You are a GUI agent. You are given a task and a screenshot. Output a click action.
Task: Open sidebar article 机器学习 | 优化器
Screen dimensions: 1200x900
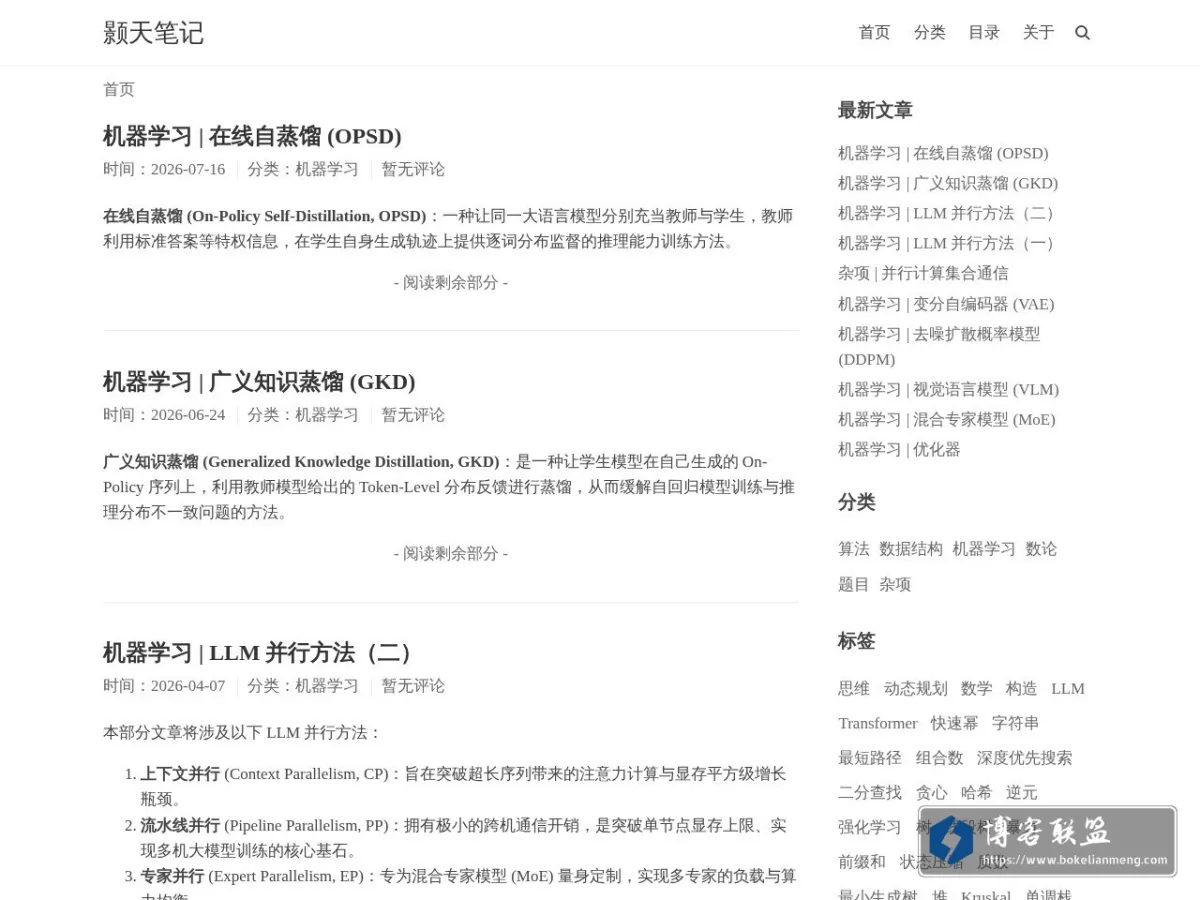pos(899,449)
